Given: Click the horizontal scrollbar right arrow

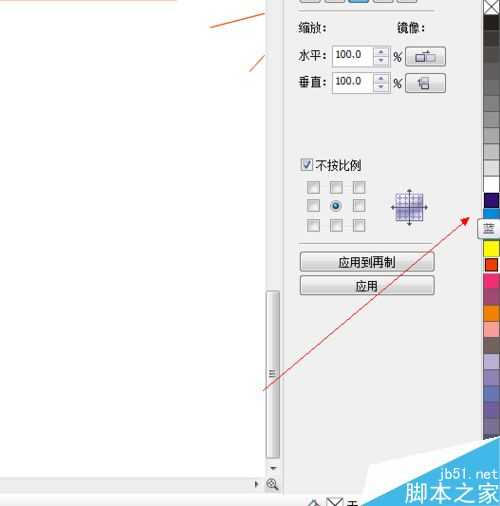Looking at the screenshot, I should pos(256,484).
